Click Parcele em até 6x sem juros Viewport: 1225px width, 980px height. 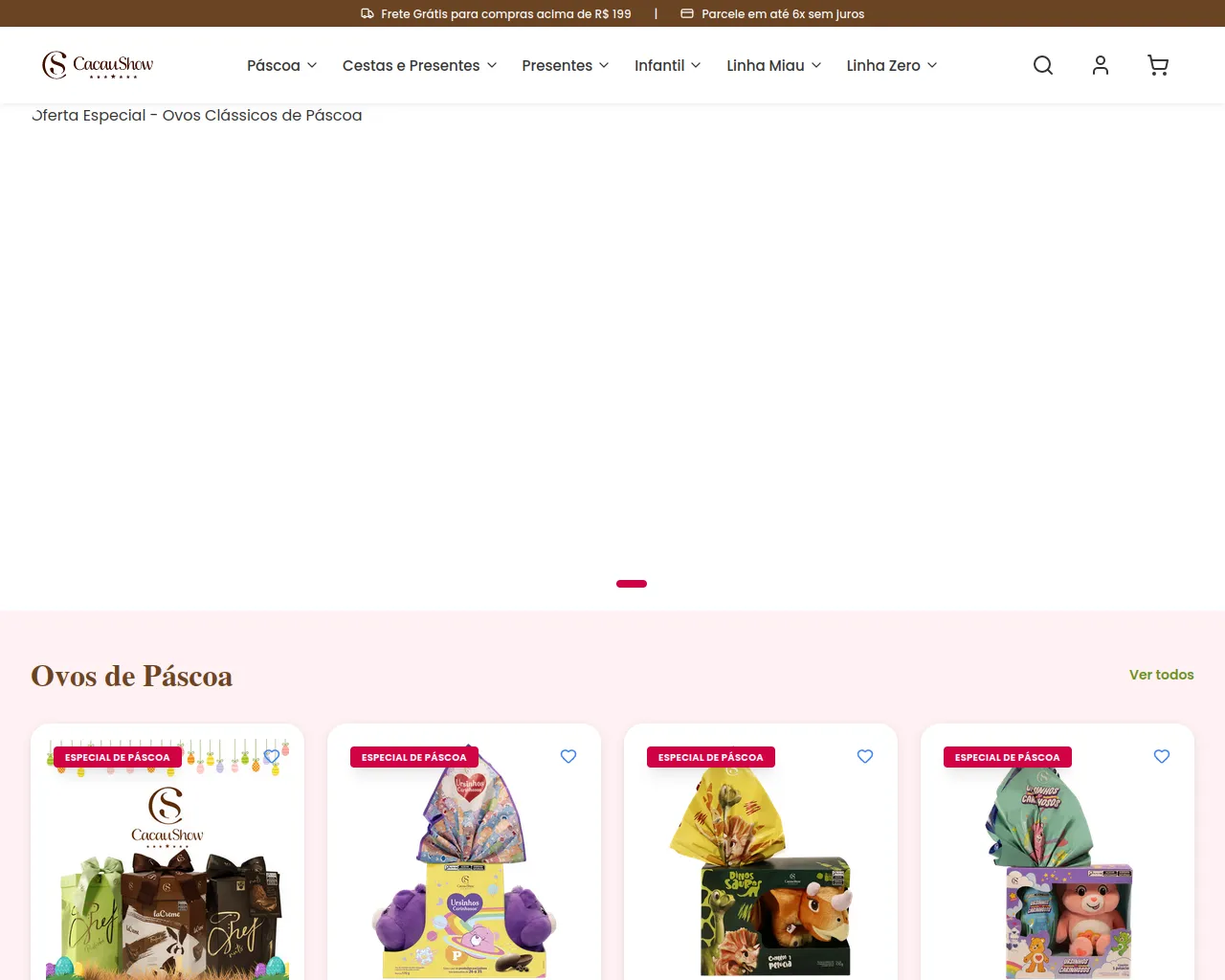783,13
